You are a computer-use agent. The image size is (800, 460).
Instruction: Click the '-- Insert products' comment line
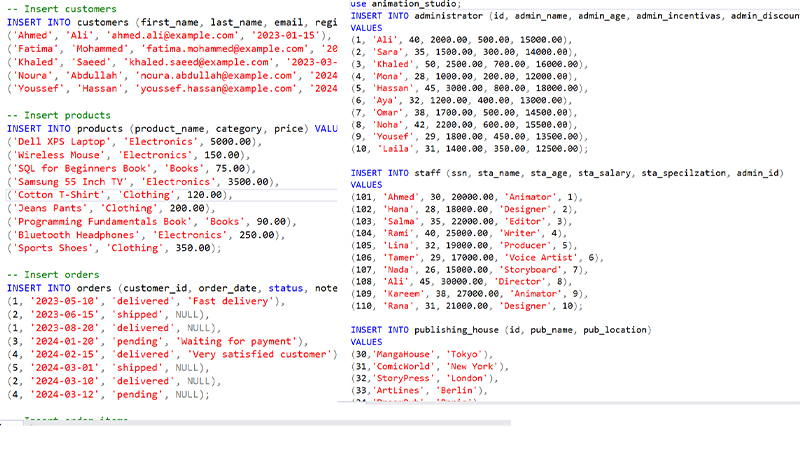click(x=59, y=115)
